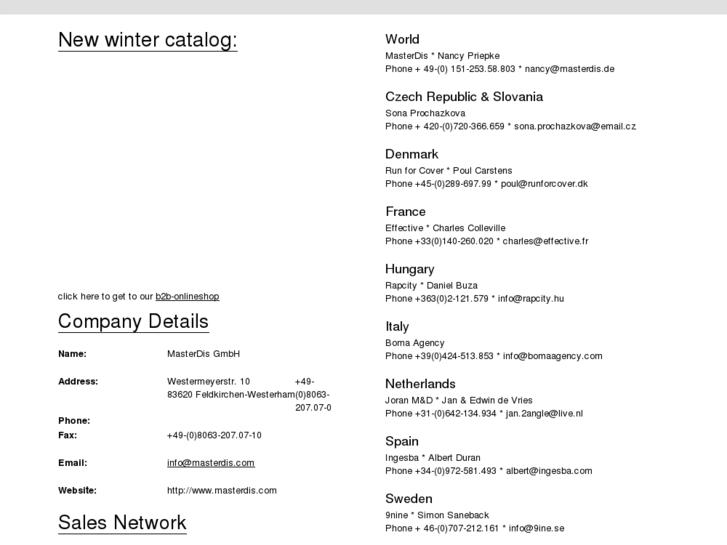The image size is (727, 545).
Task: Click the info@9ine.se email address
Action: (536, 528)
